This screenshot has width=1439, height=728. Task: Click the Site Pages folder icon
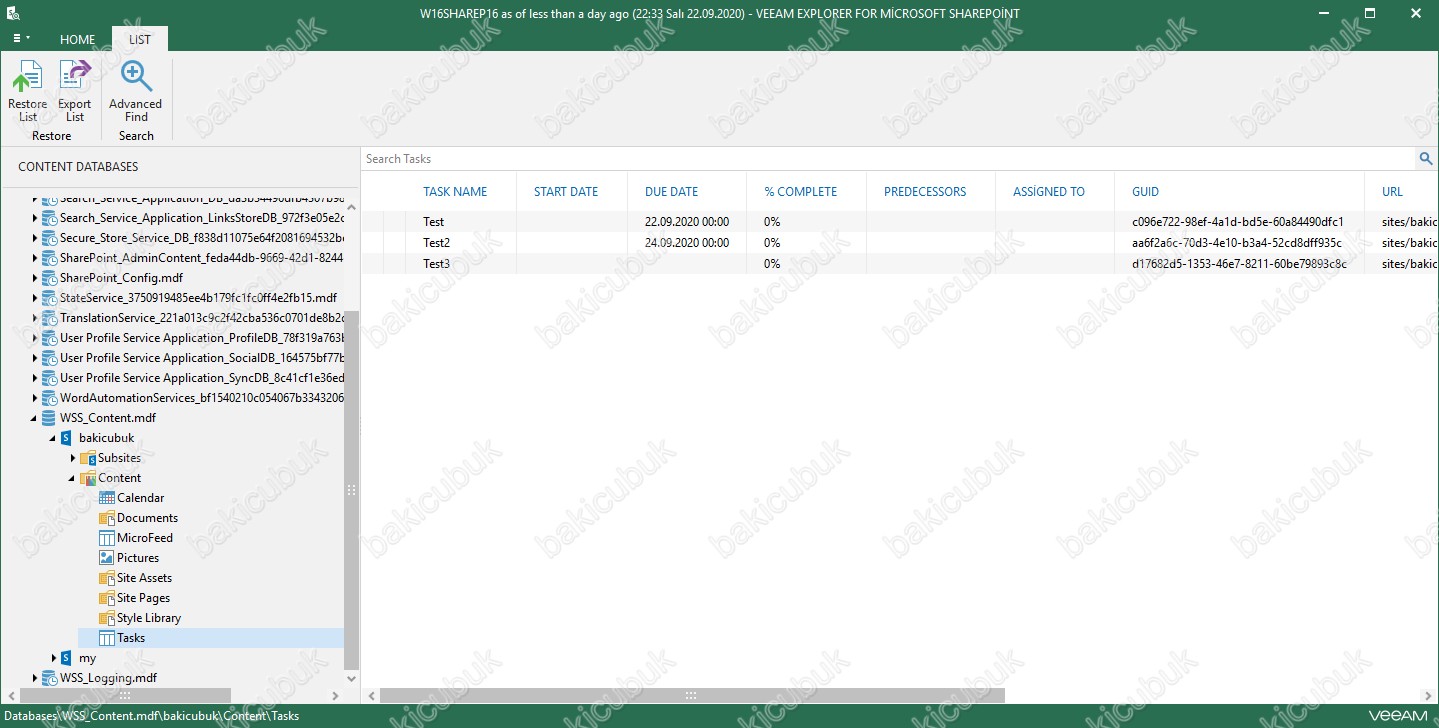(107, 598)
